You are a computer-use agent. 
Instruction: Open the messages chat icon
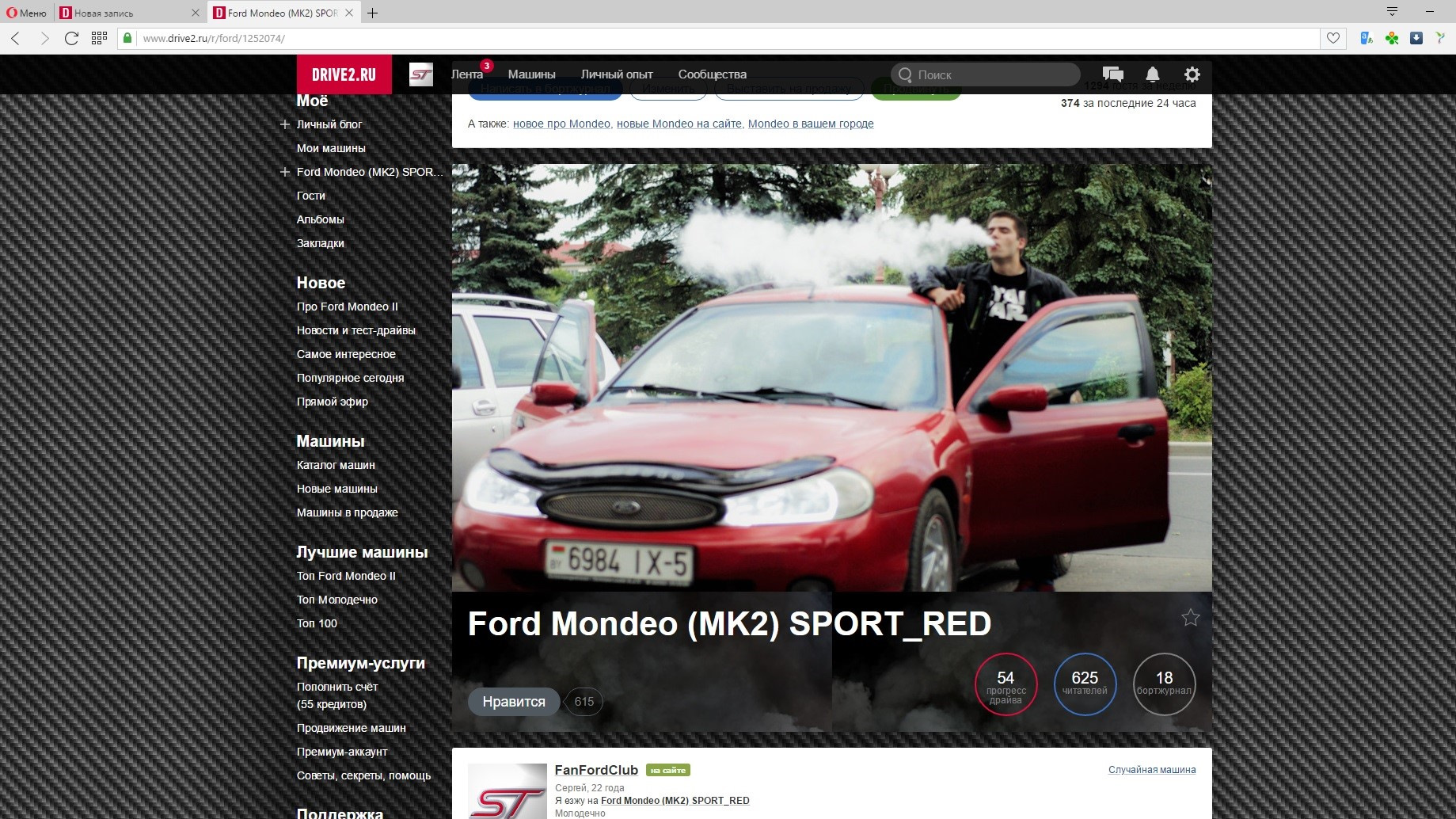(1113, 74)
